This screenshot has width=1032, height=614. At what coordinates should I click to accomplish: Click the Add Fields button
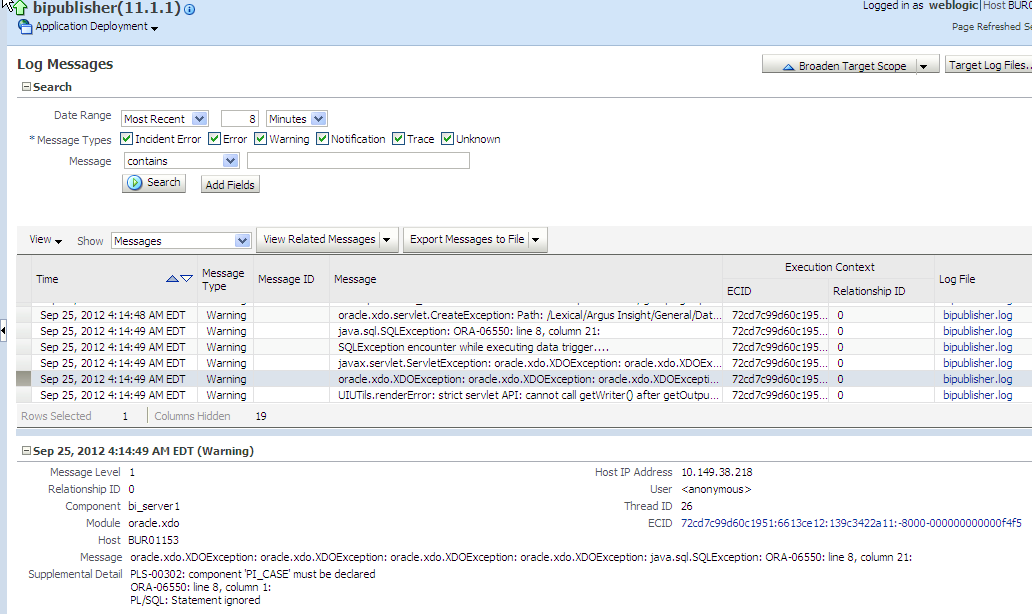point(230,185)
